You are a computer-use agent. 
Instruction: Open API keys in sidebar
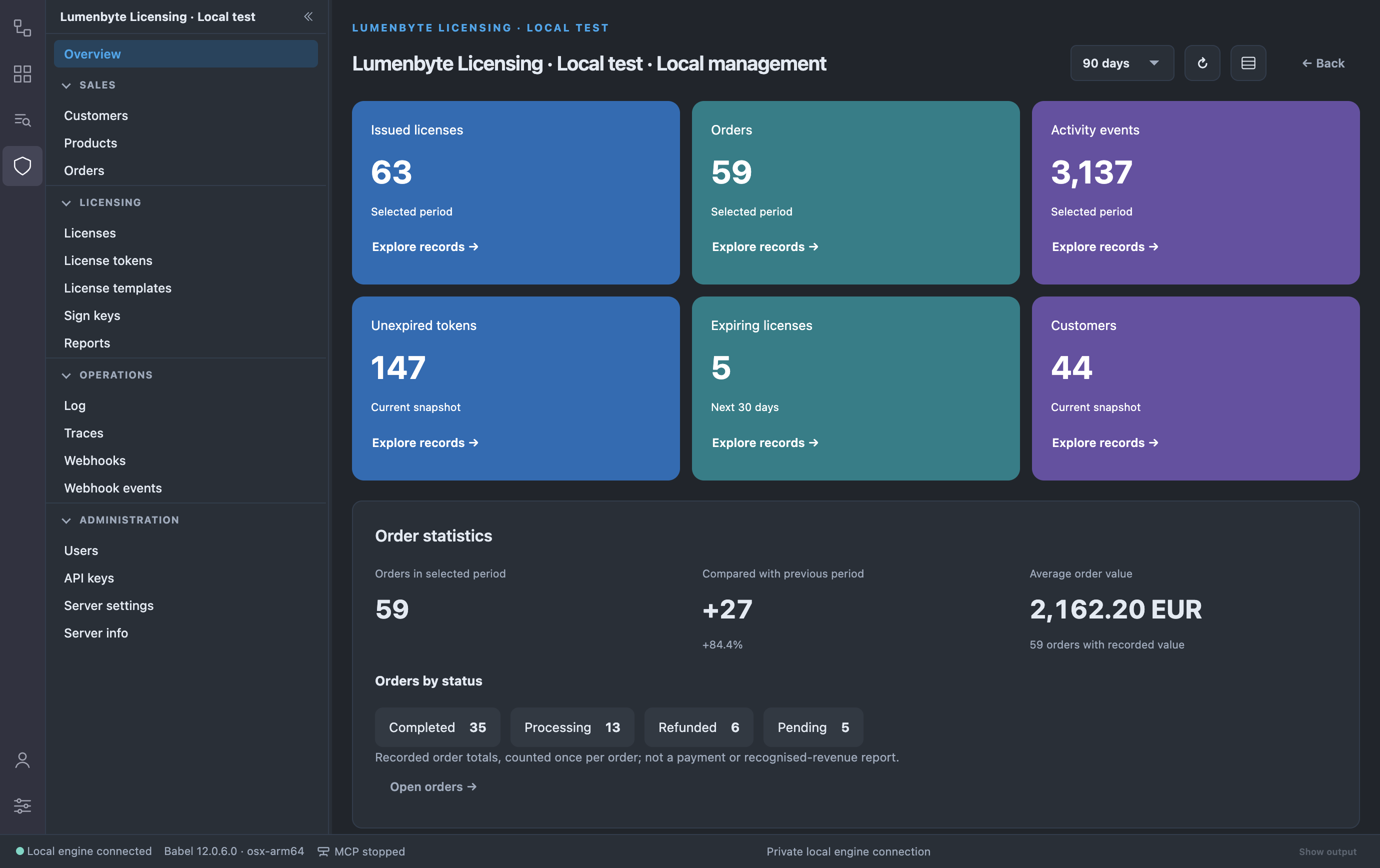click(89, 578)
